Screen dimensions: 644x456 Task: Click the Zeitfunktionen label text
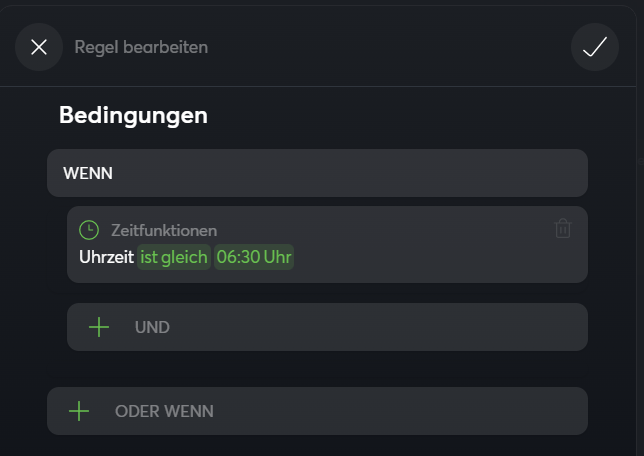coord(164,230)
